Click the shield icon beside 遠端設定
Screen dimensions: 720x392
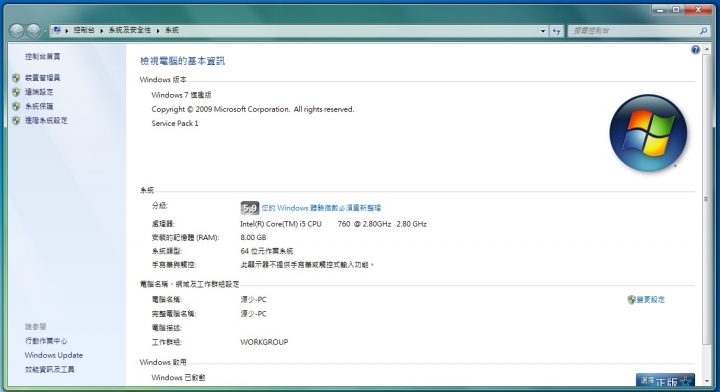(x=16, y=92)
